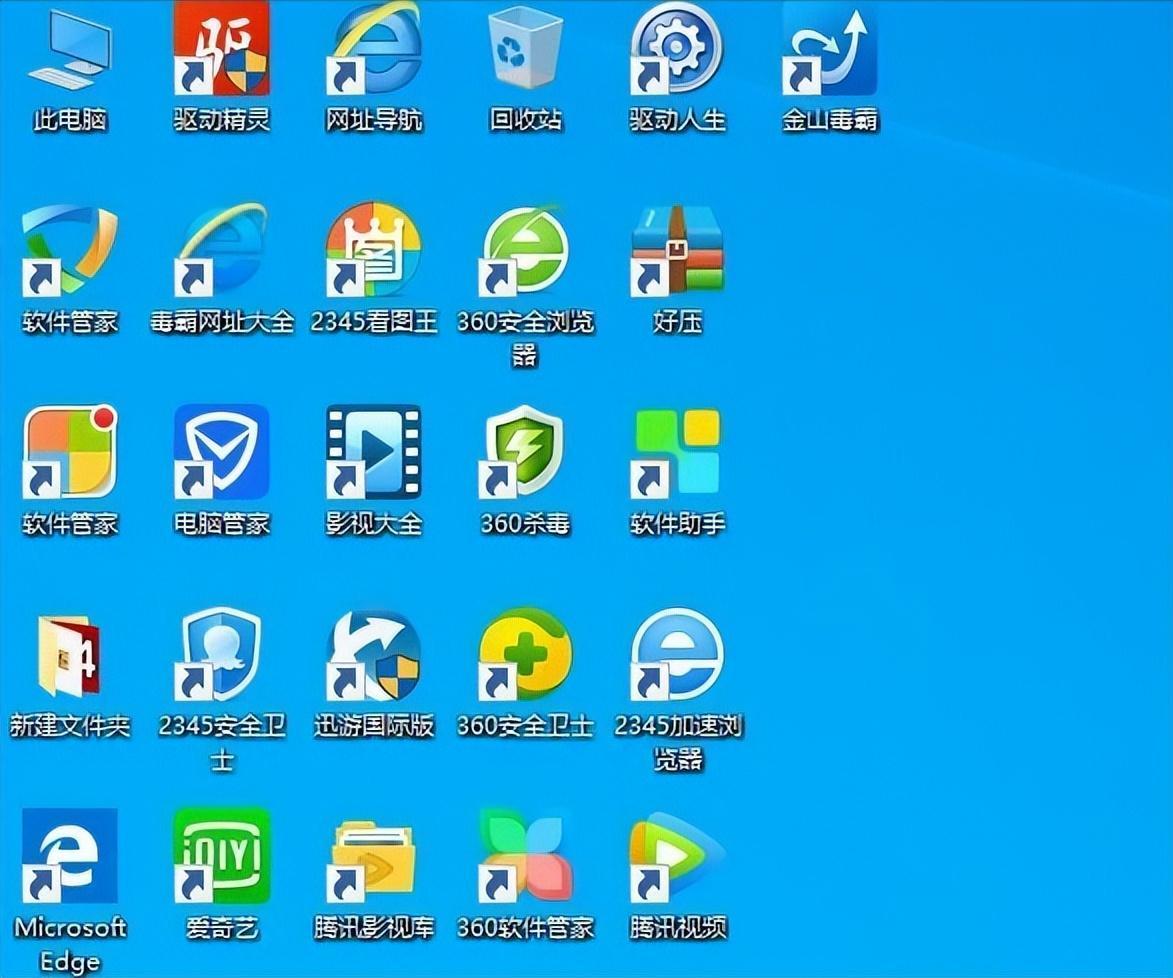Select the 回收站 Recycle Bin icon

526,50
